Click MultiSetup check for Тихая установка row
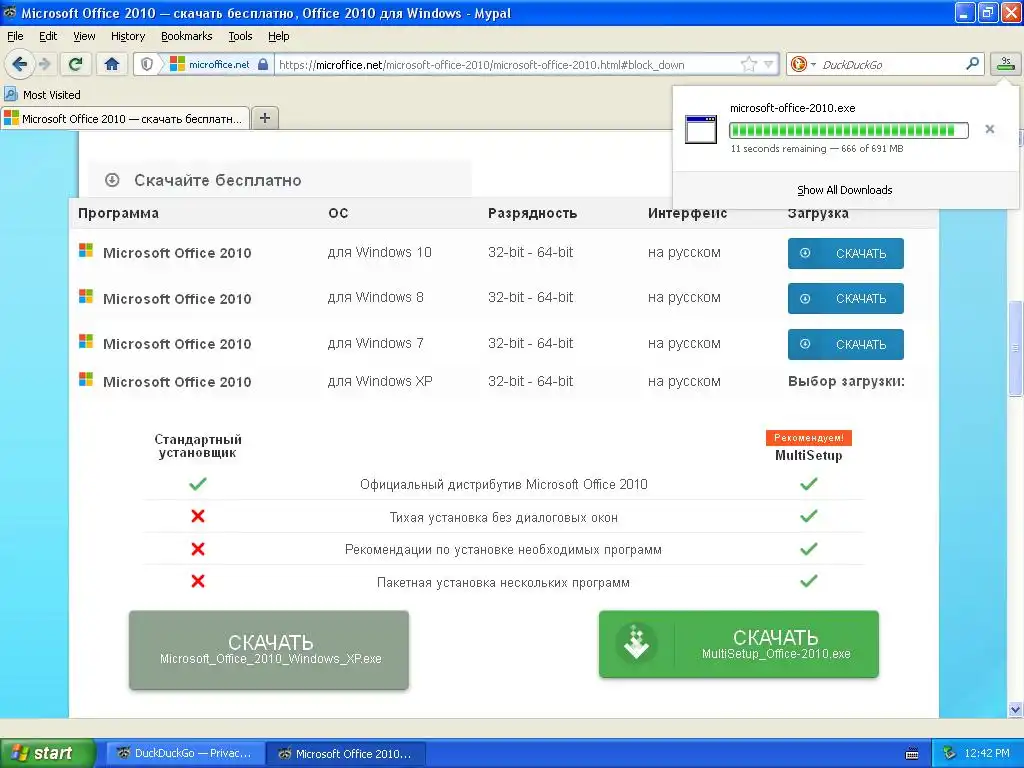 (x=808, y=516)
